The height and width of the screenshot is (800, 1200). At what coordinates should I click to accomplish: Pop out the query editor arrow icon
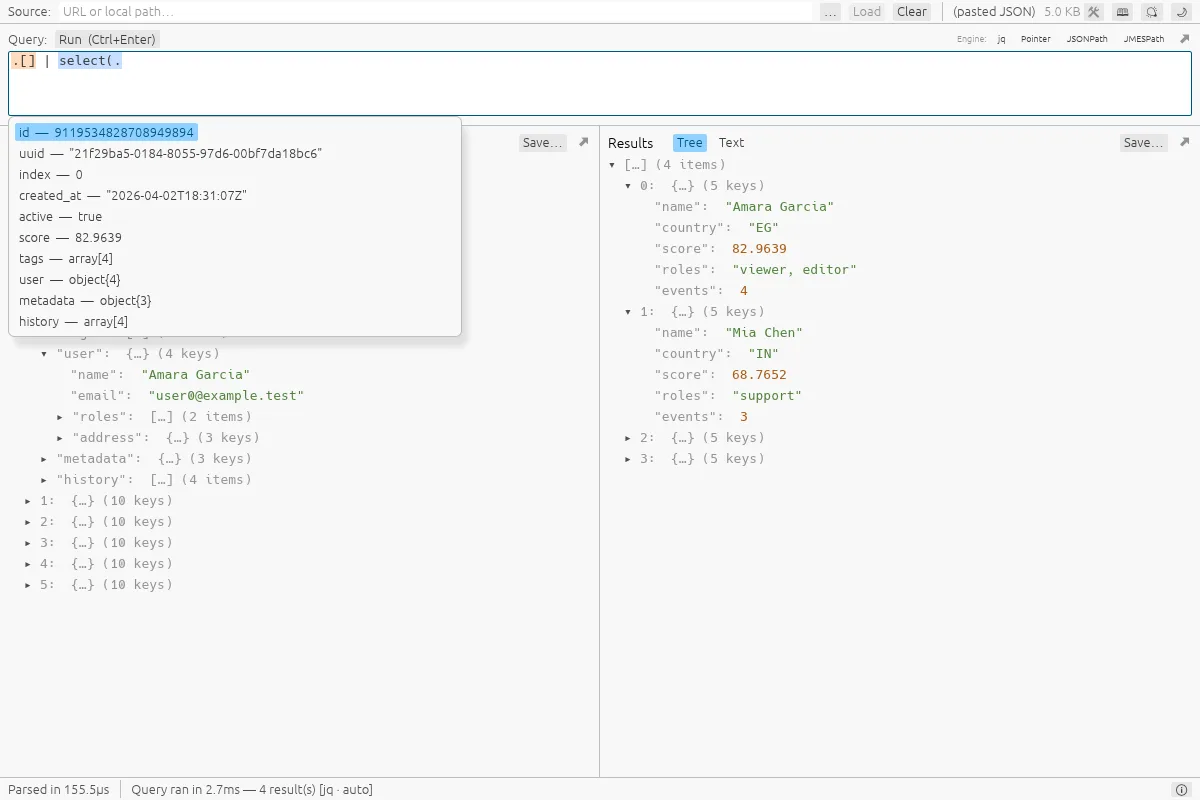coord(1185,39)
